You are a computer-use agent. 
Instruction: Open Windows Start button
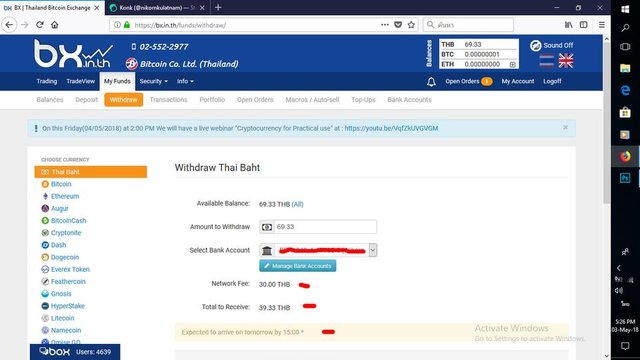625,9
